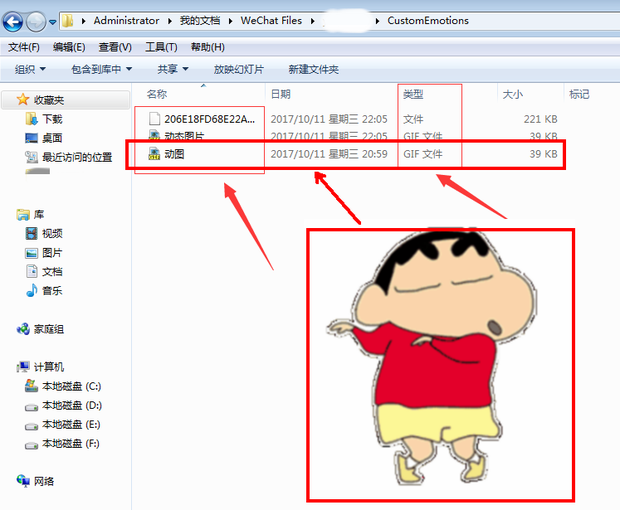Click the 放映幻灯片 button

[x=239, y=69]
